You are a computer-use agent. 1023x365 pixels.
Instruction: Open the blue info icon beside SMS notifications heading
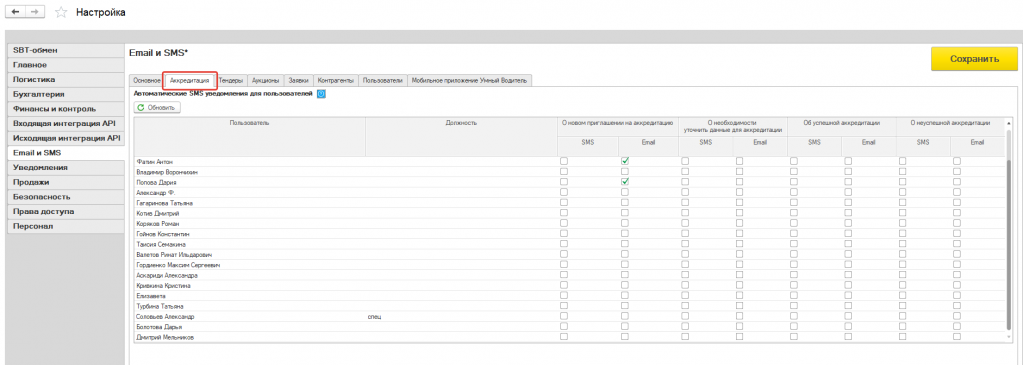pyautogui.click(x=321, y=95)
